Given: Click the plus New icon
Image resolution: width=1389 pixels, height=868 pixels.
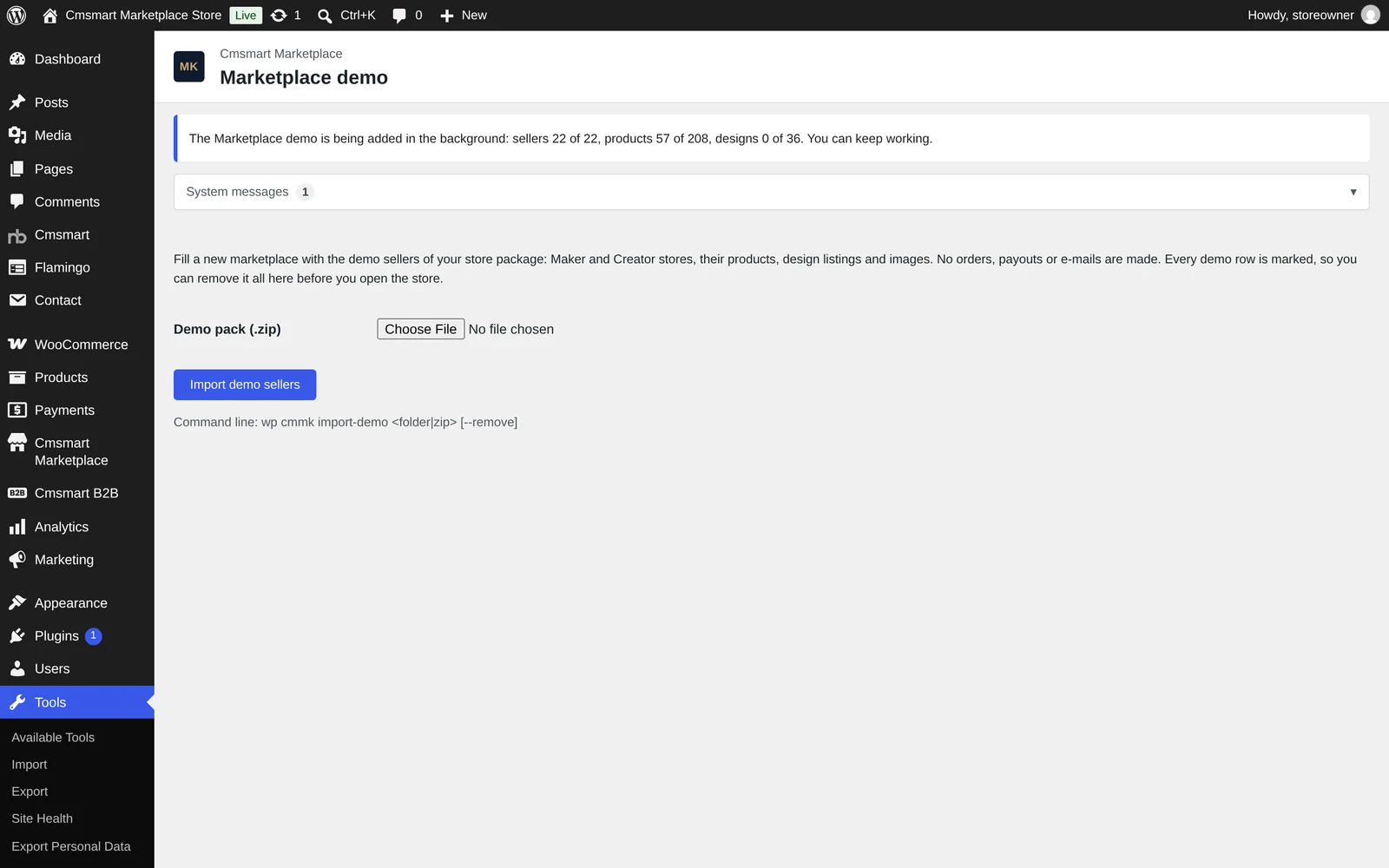Looking at the screenshot, I should (447, 16).
